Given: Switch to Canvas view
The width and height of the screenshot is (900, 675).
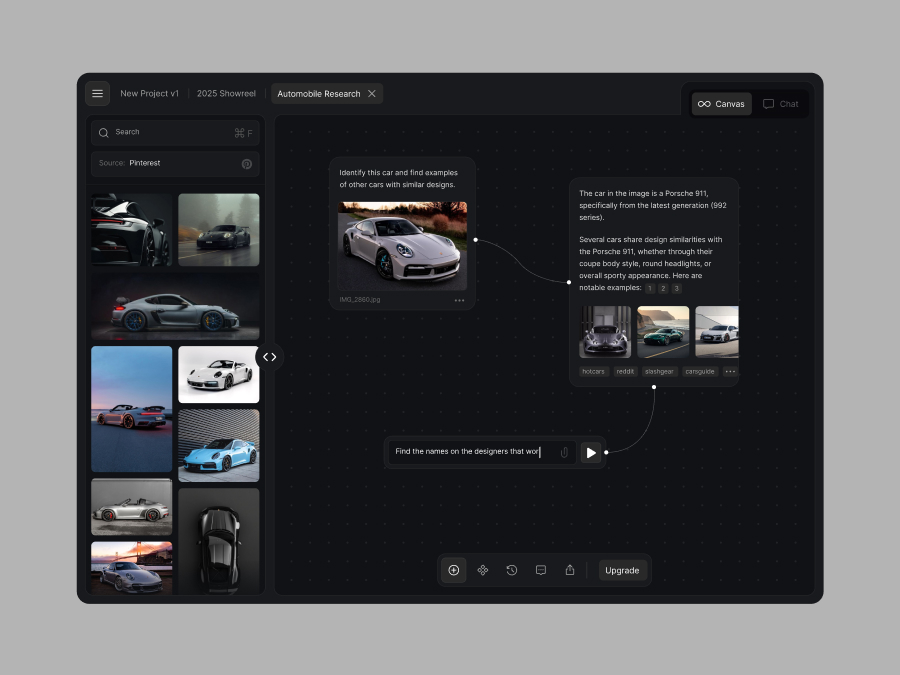Looking at the screenshot, I should [721, 104].
